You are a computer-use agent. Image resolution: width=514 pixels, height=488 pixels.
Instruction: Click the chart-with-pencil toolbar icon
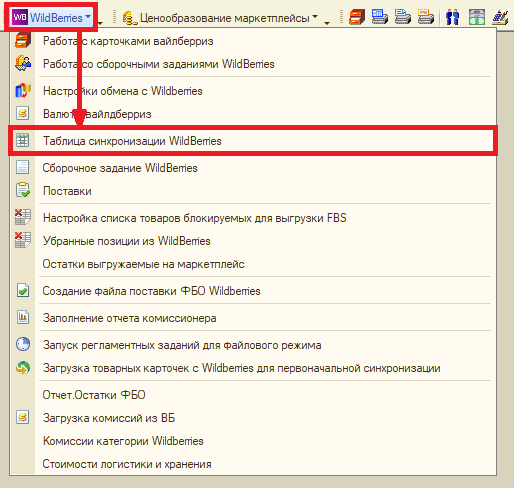tap(500, 17)
